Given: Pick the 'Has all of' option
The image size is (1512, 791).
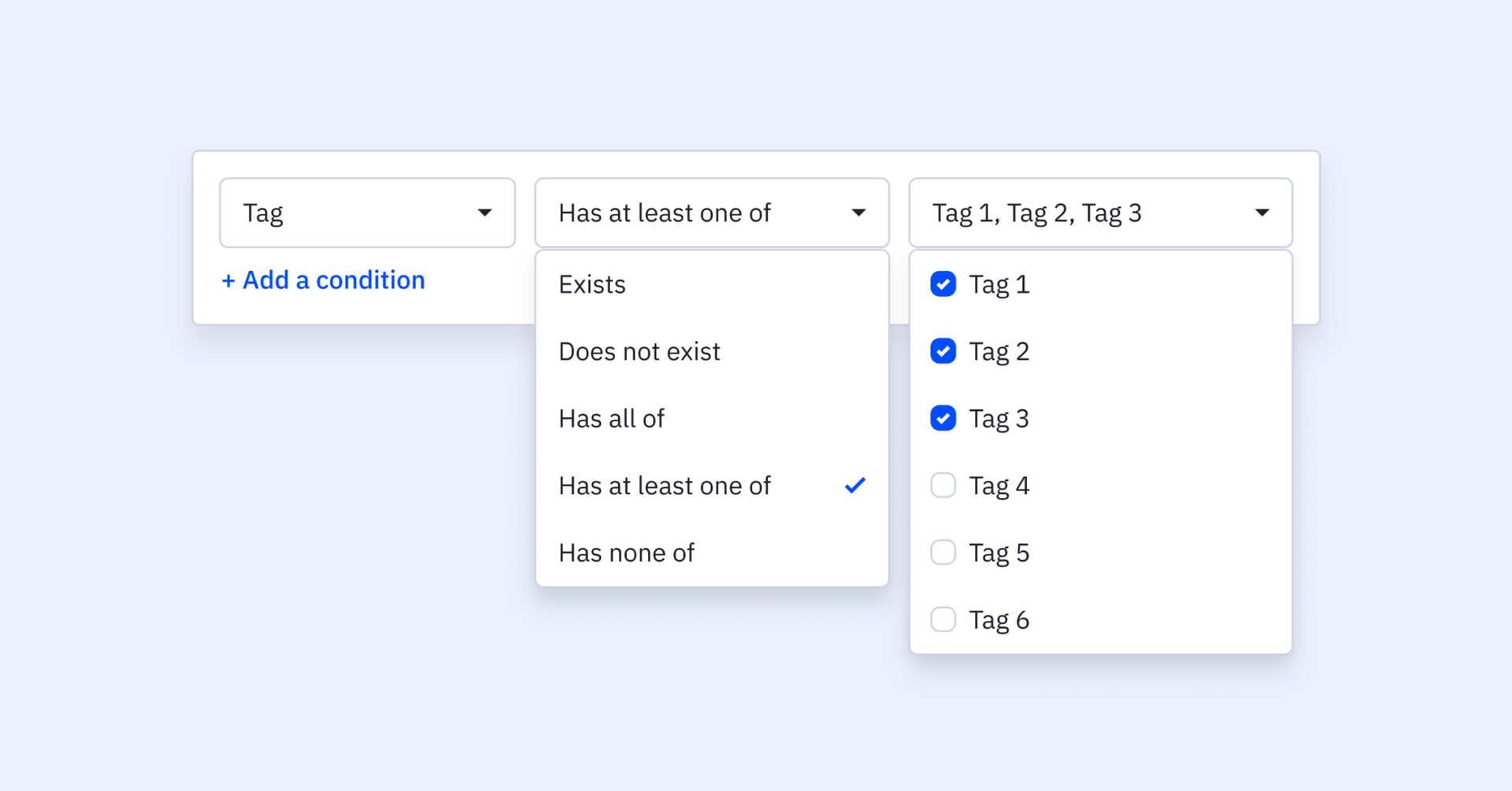Looking at the screenshot, I should tap(611, 418).
